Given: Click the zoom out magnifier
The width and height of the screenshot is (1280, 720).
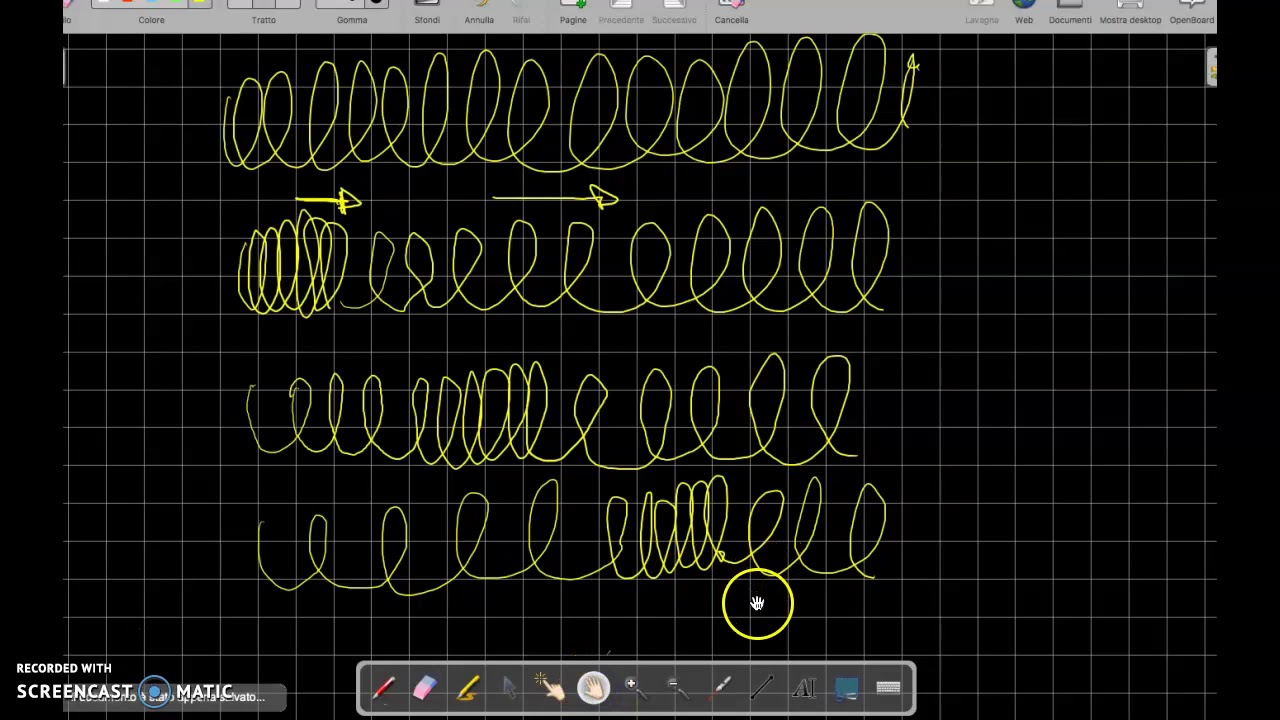Looking at the screenshot, I should point(677,688).
